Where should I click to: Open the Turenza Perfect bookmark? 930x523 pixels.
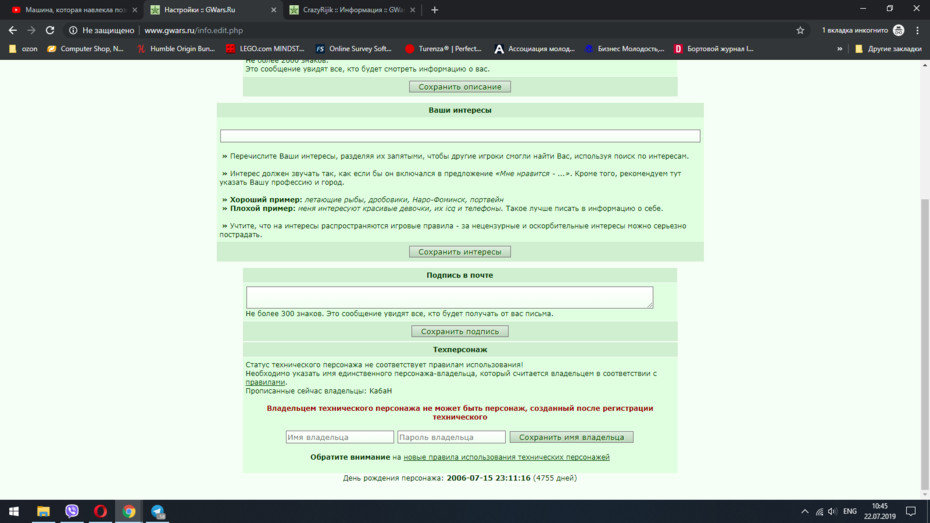pyautogui.click(x=443, y=49)
